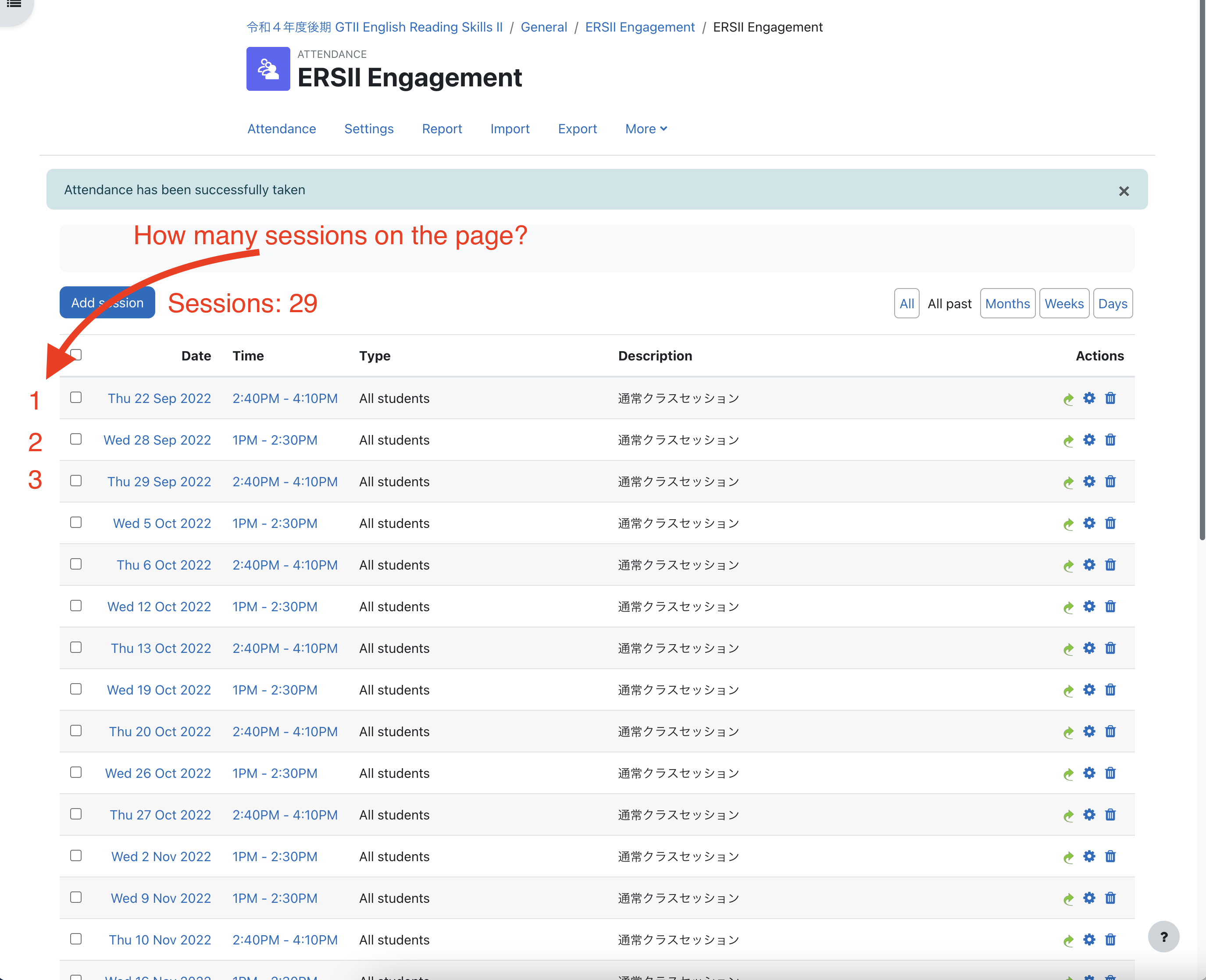This screenshot has width=1206, height=980.
Task: Take attendance for Wed 9 Nov 2022 session
Action: [x=1068, y=898]
